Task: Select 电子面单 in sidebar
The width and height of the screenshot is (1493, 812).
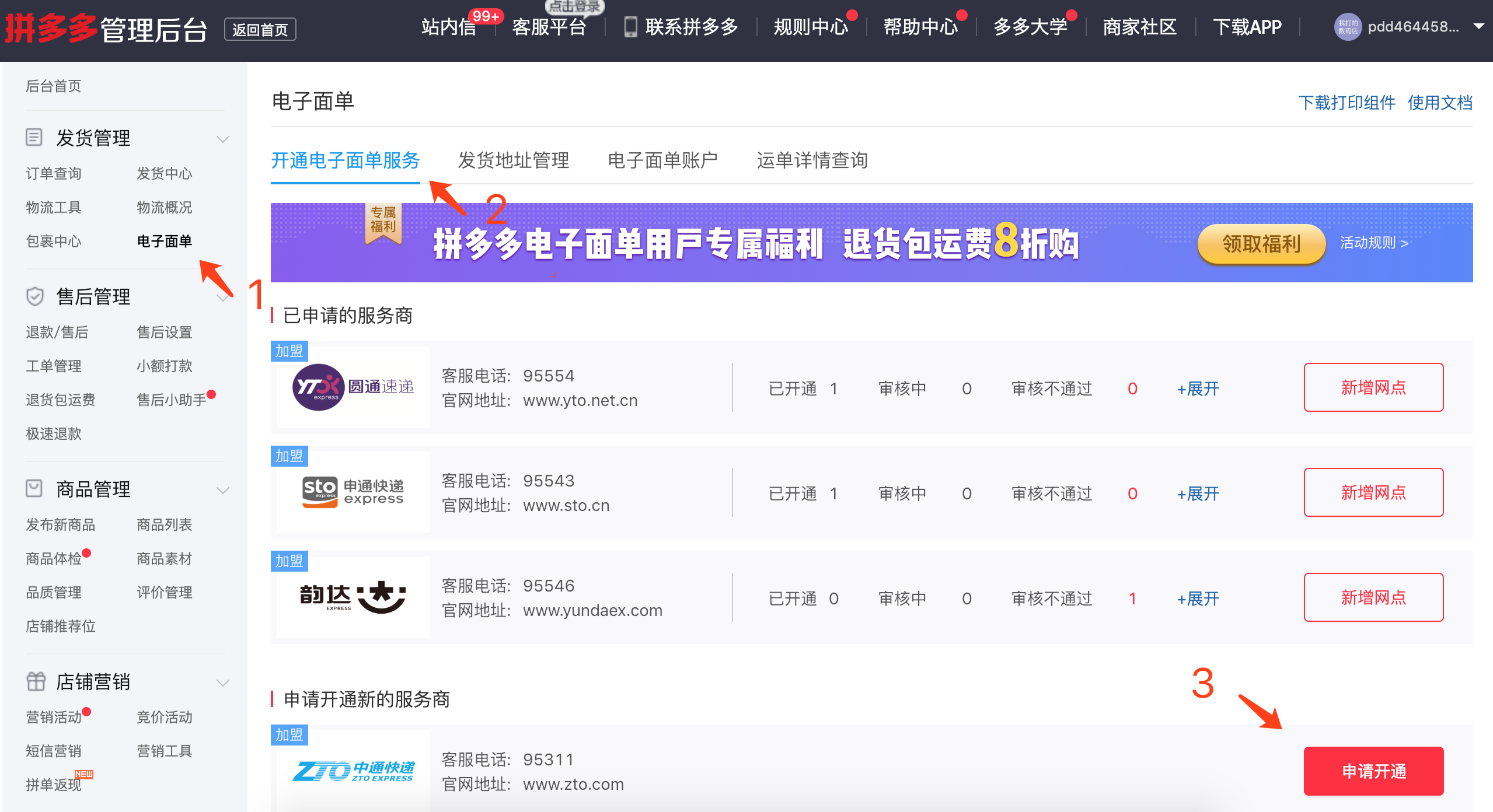Action: [165, 241]
